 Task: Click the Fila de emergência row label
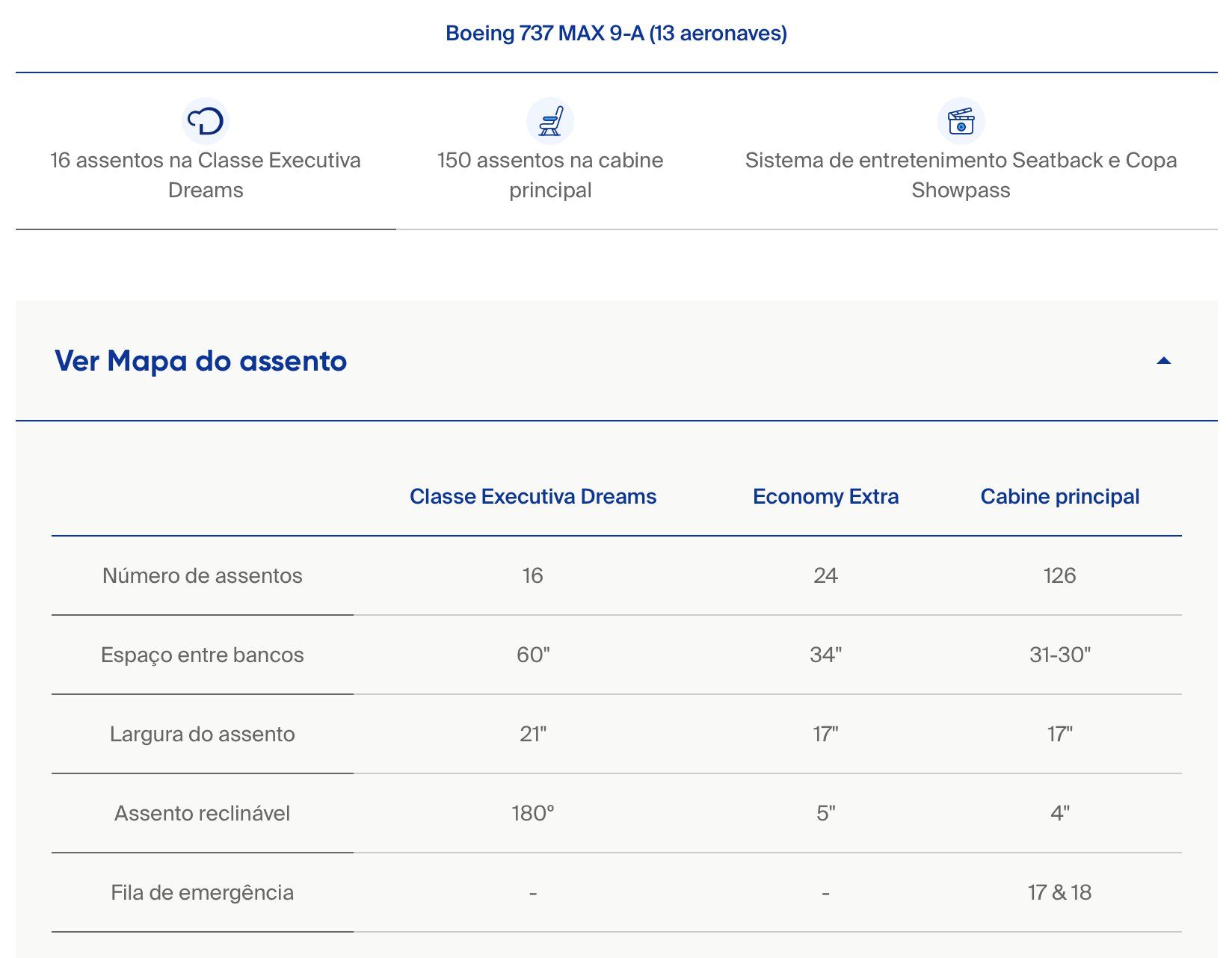coord(203,893)
